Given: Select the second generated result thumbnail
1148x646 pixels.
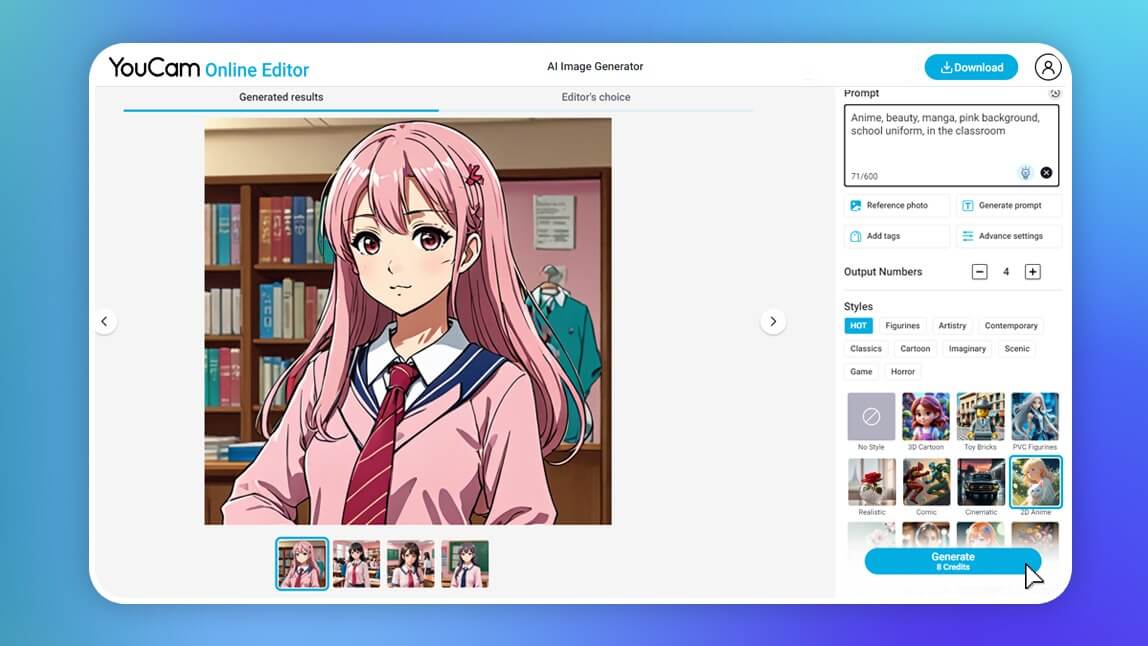Looking at the screenshot, I should [x=357, y=563].
